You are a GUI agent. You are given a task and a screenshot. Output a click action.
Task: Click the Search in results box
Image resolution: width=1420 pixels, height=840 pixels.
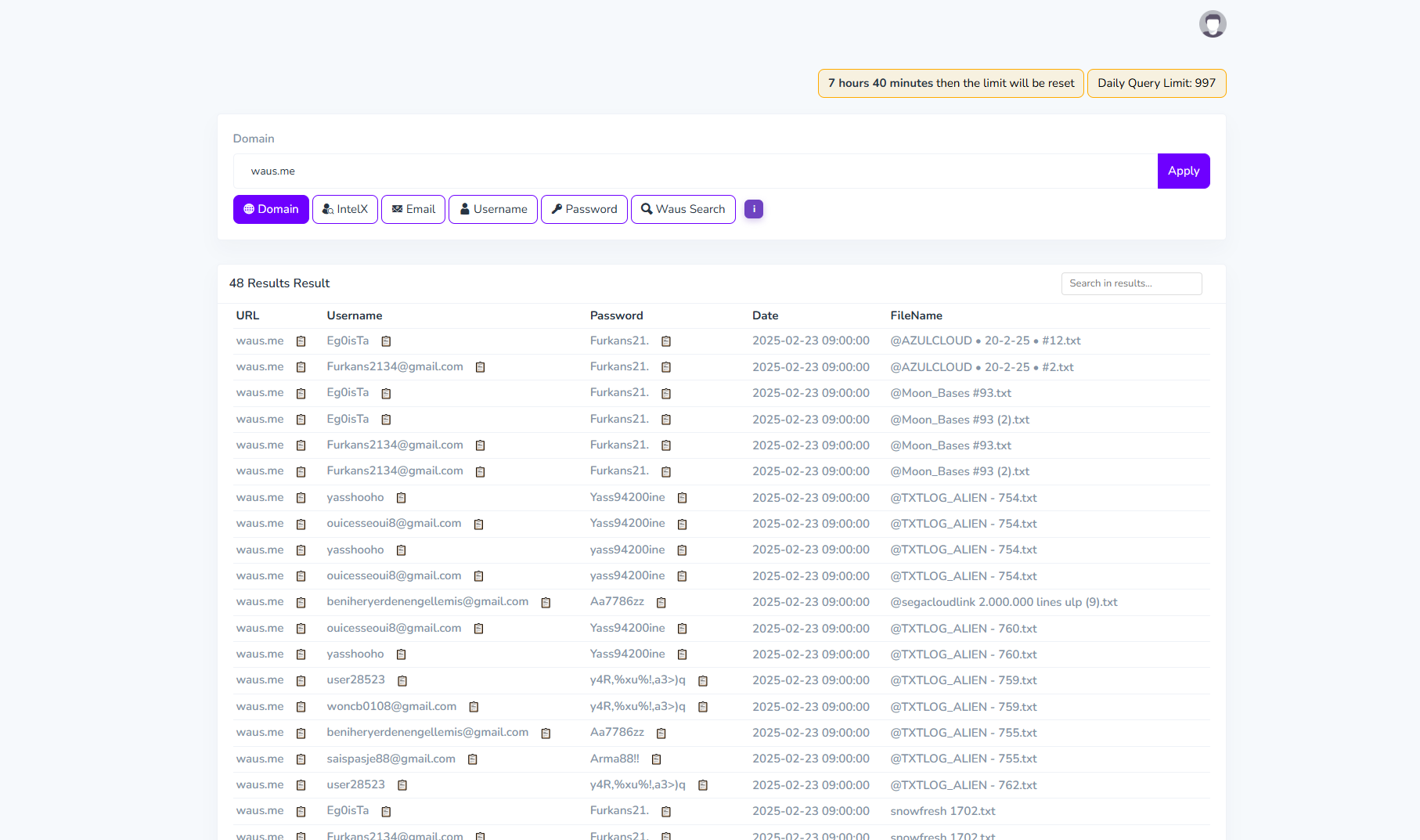1132,283
